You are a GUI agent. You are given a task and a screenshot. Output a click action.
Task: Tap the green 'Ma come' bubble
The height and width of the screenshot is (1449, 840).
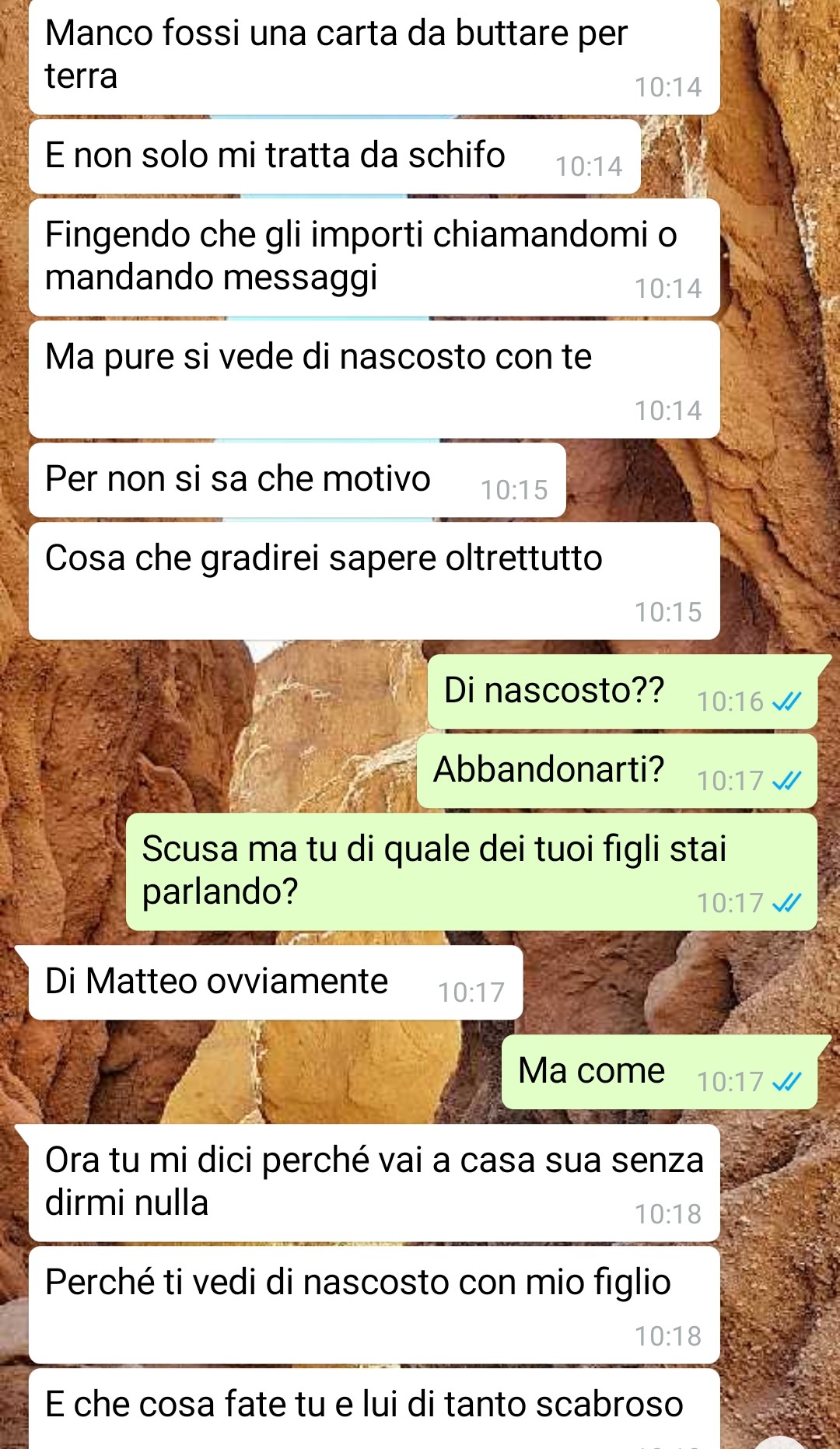(660, 1072)
